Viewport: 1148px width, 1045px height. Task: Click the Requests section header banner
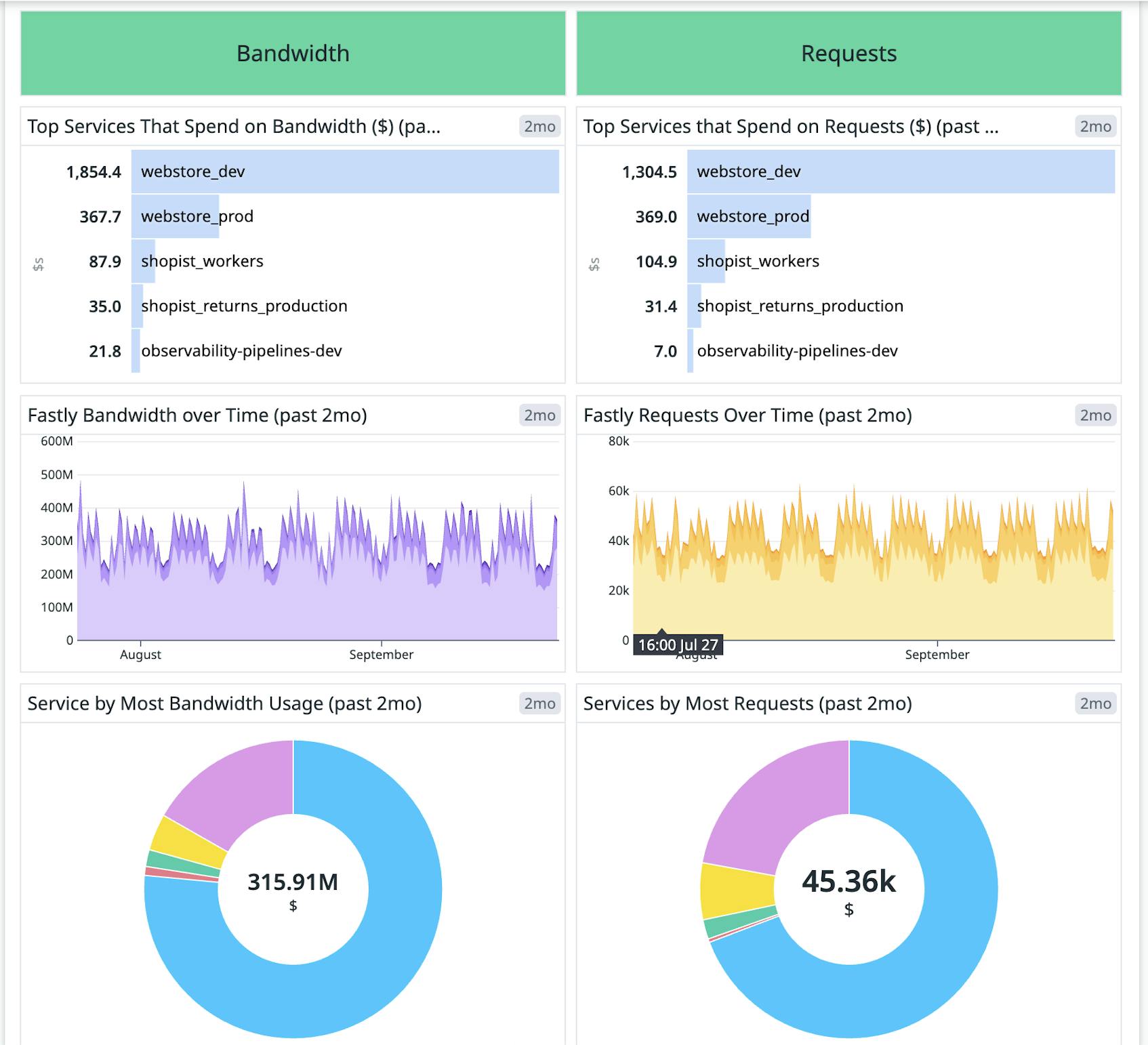(x=848, y=52)
